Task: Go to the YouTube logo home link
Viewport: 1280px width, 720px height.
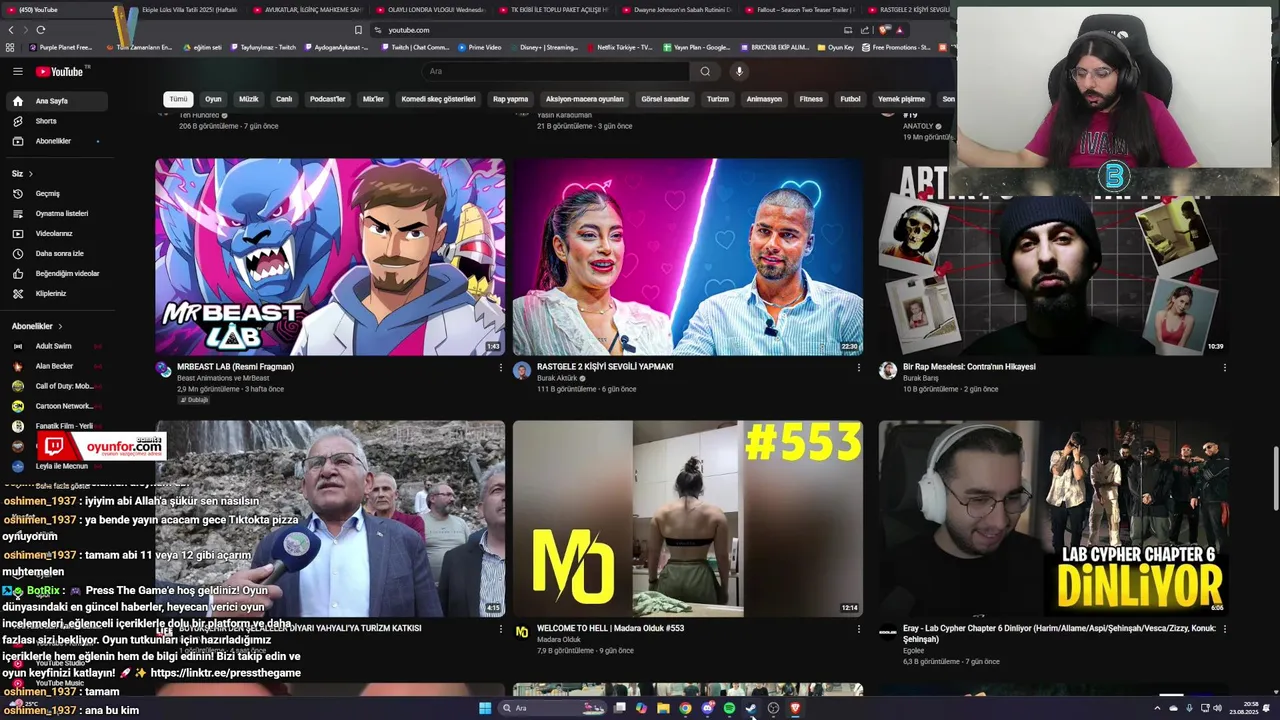Action: pyautogui.click(x=62, y=71)
